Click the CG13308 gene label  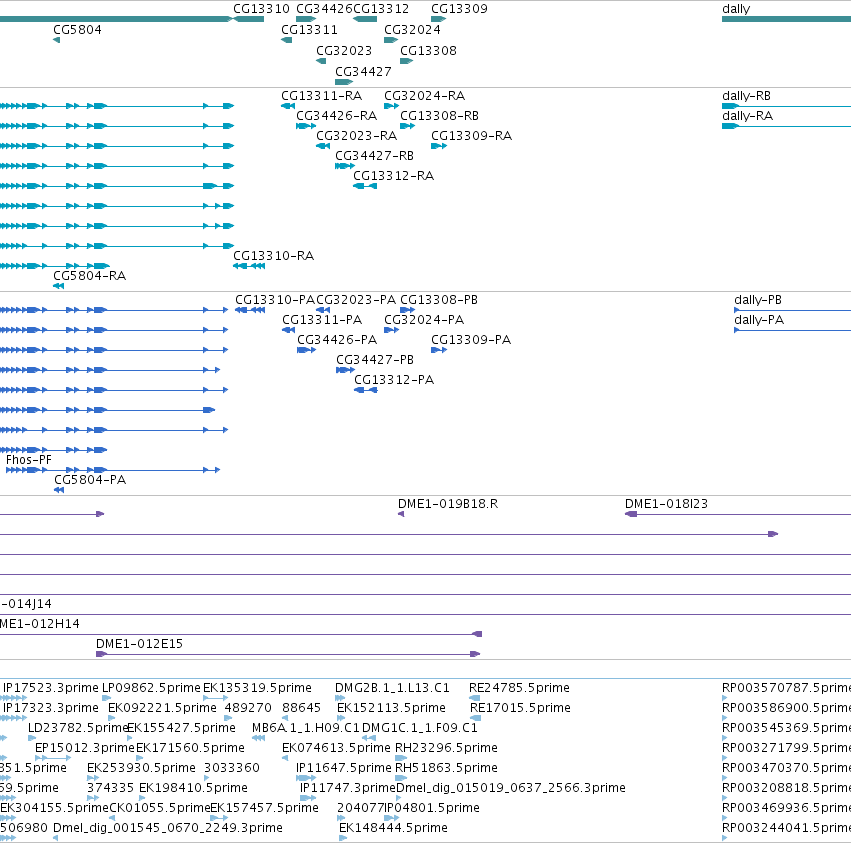point(428,50)
